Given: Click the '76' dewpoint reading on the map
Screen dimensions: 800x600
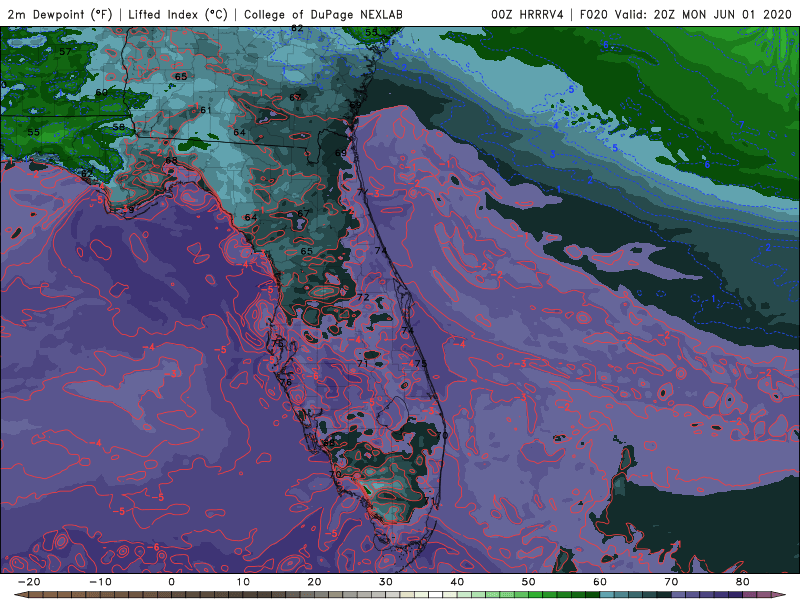Looking at the screenshot, I should coord(286,382).
